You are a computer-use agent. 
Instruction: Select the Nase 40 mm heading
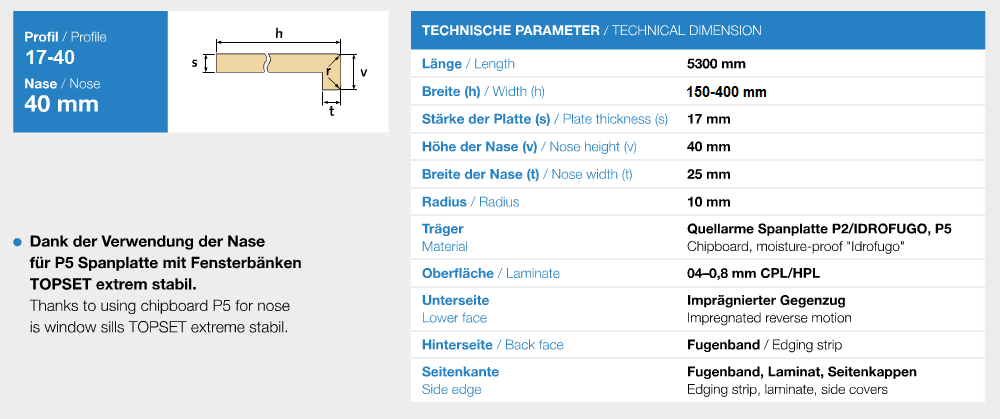(62, 95)
